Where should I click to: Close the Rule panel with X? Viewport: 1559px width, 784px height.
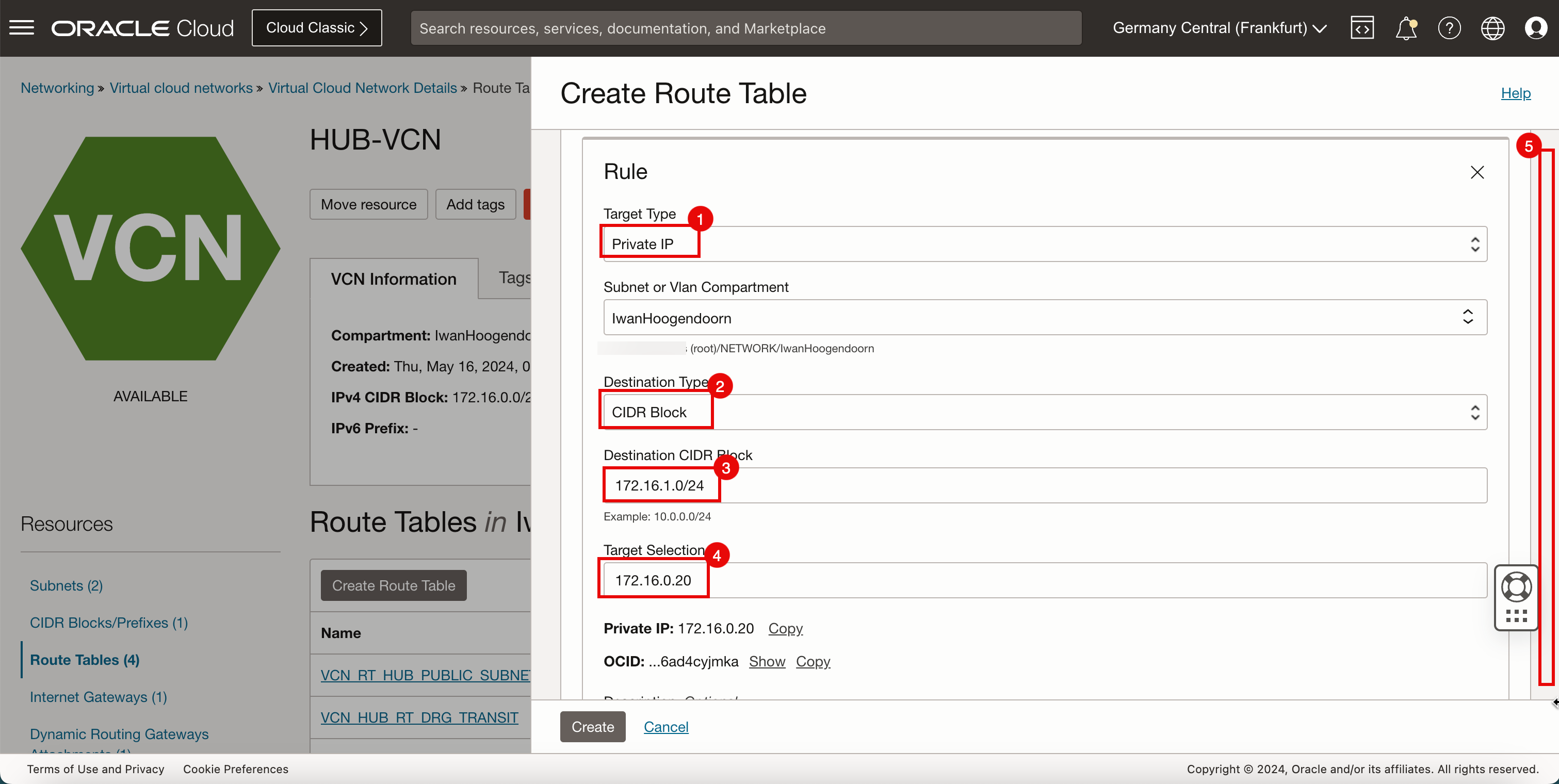click(1477, 172)
